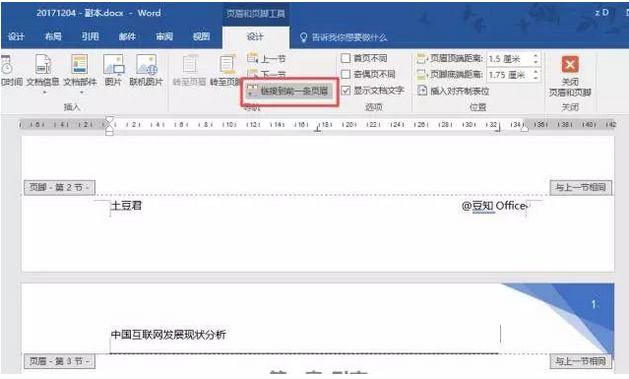Increase header top distance stepper
Viewport: 629px width, 379px height.
pos(535,56)
